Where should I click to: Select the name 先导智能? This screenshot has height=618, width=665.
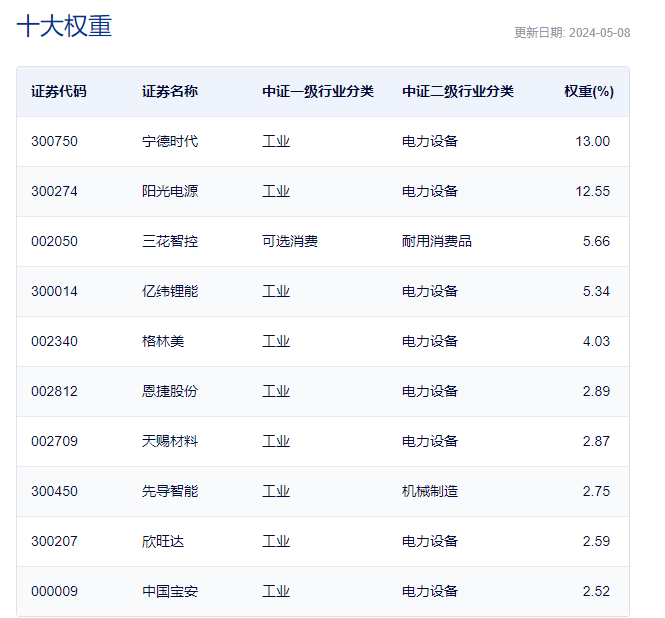(170, 492)
